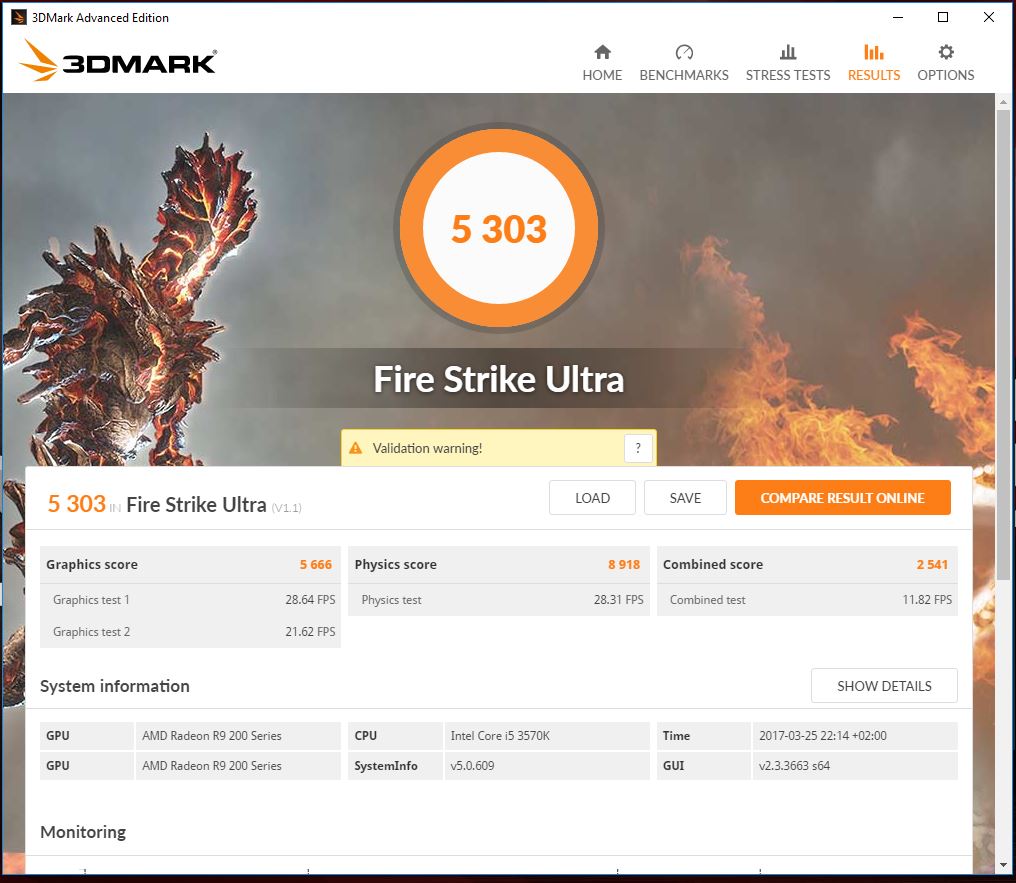Open the HOME tab label
This screenshot has height=883, width=1016.
point(602,75)
